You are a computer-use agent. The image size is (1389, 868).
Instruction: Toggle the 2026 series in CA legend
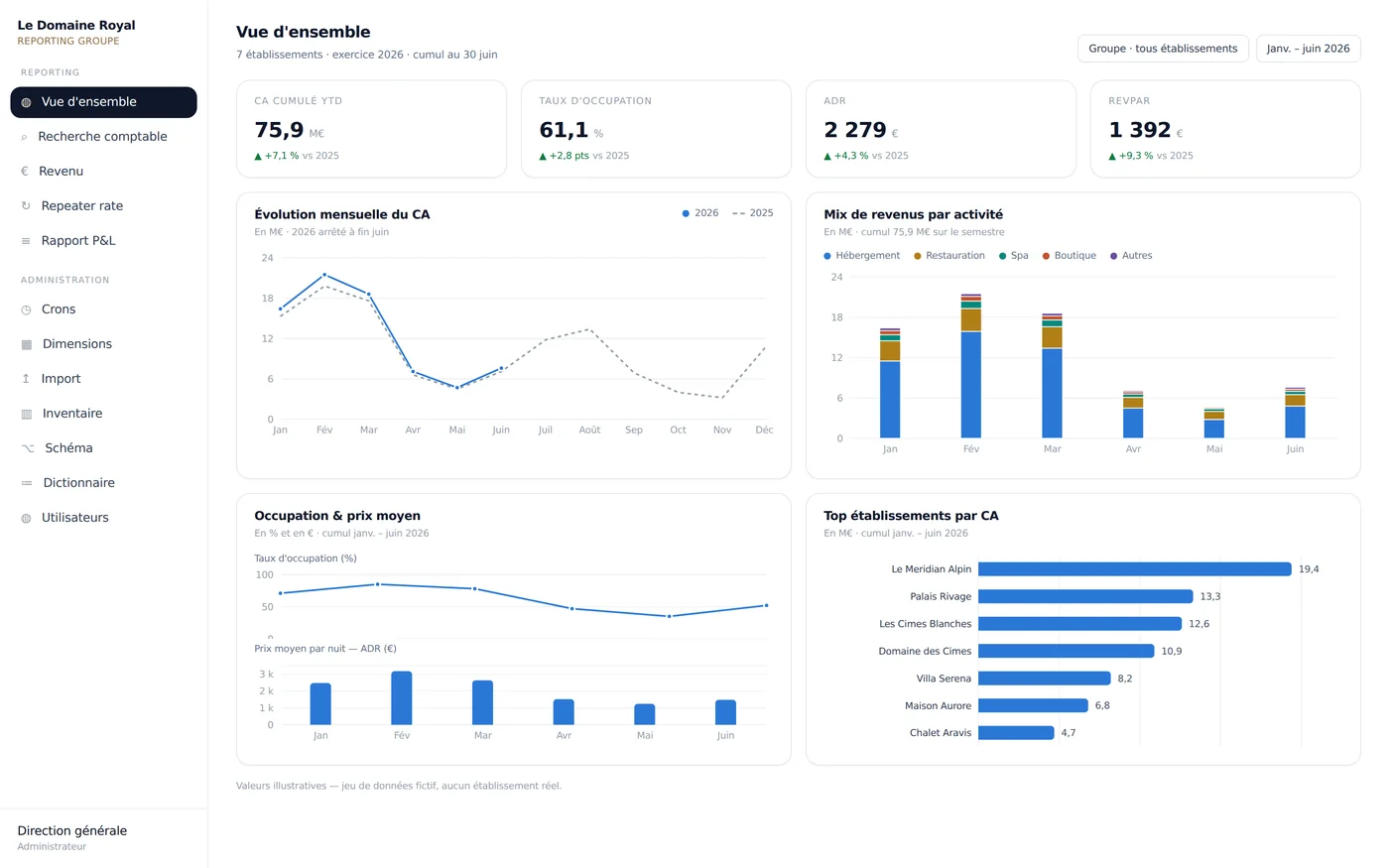click(700, 213)
